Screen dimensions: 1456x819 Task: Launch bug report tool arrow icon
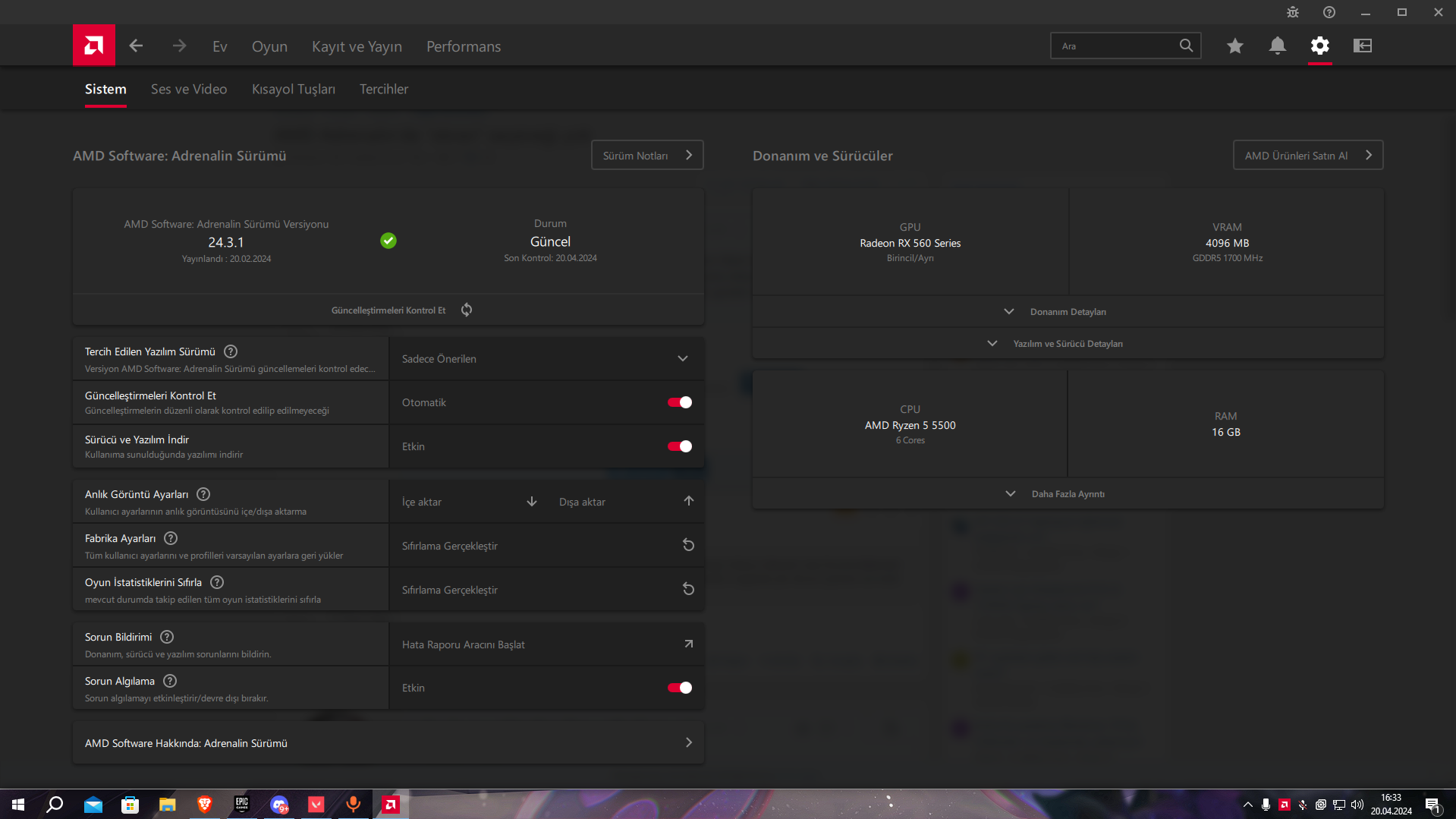coord(688,644)
